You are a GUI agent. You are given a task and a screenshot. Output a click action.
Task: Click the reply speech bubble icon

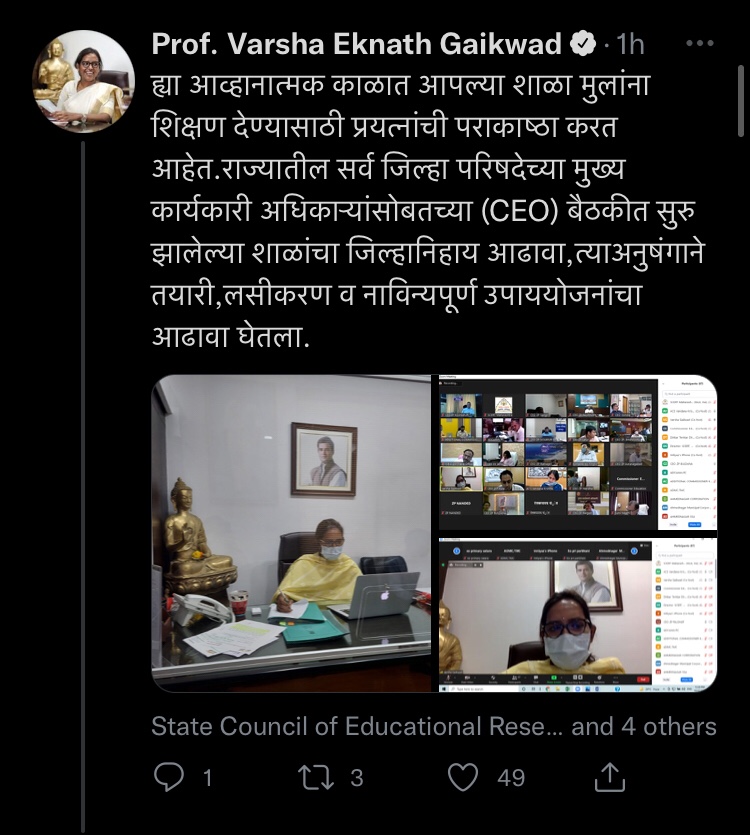coord(169,777)
